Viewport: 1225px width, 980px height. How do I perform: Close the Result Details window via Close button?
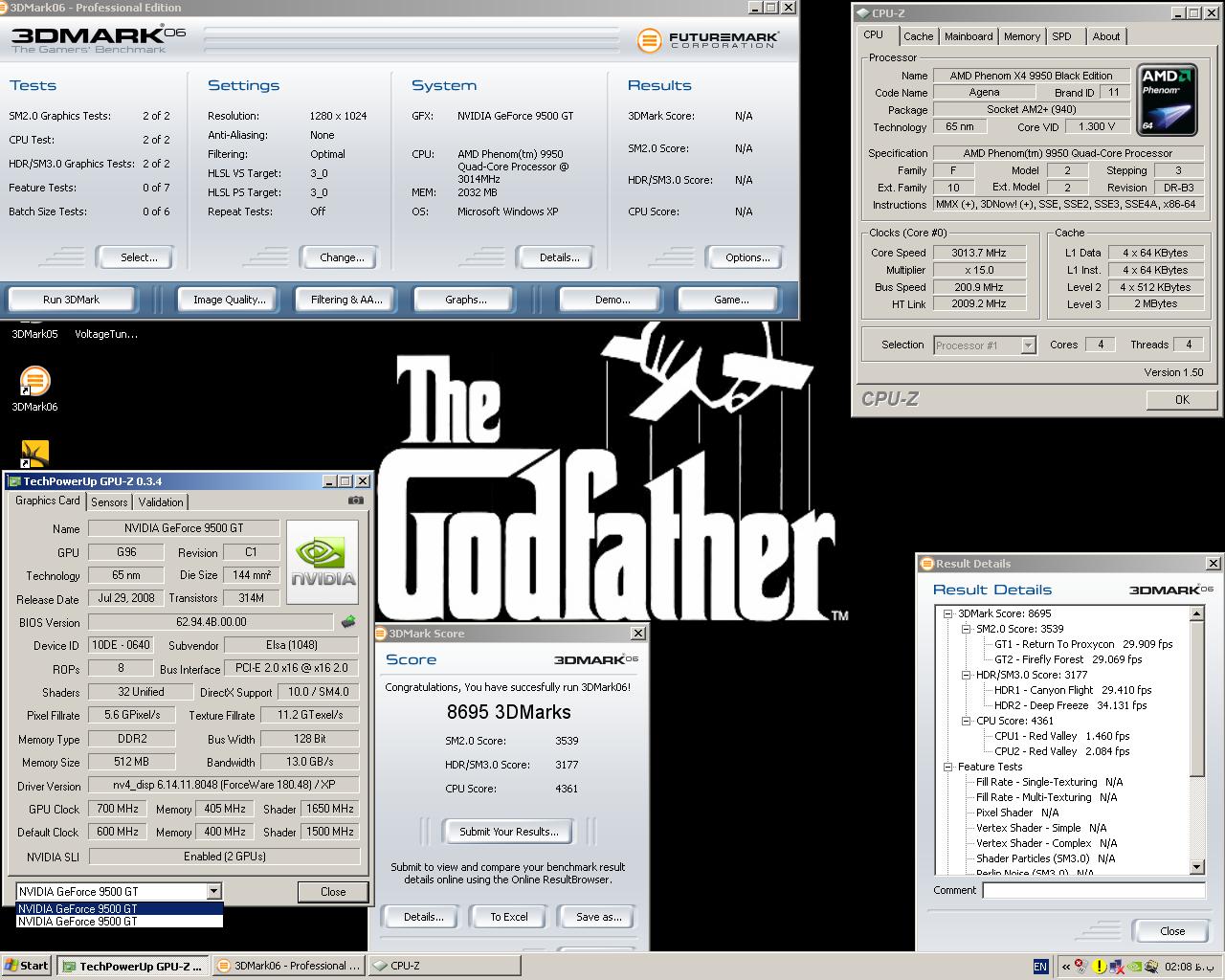point(1172,931)
